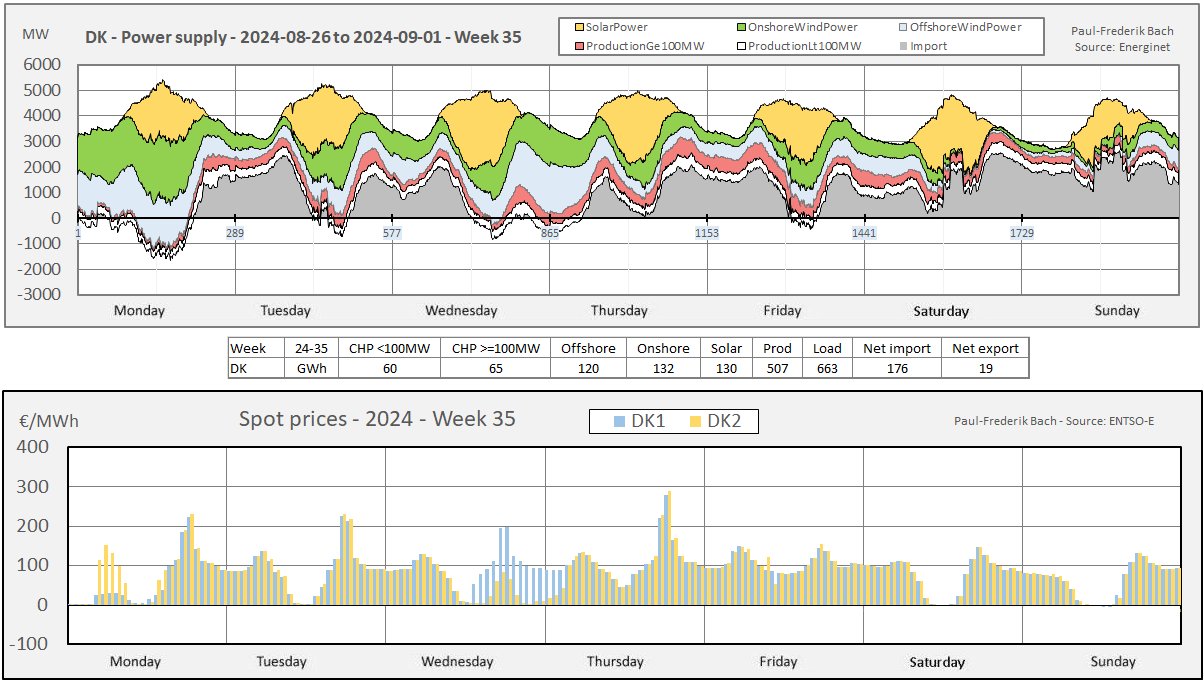Click the Net export header cell
The height and width of the screenshot is (680, 1204).
coord(985,348)
